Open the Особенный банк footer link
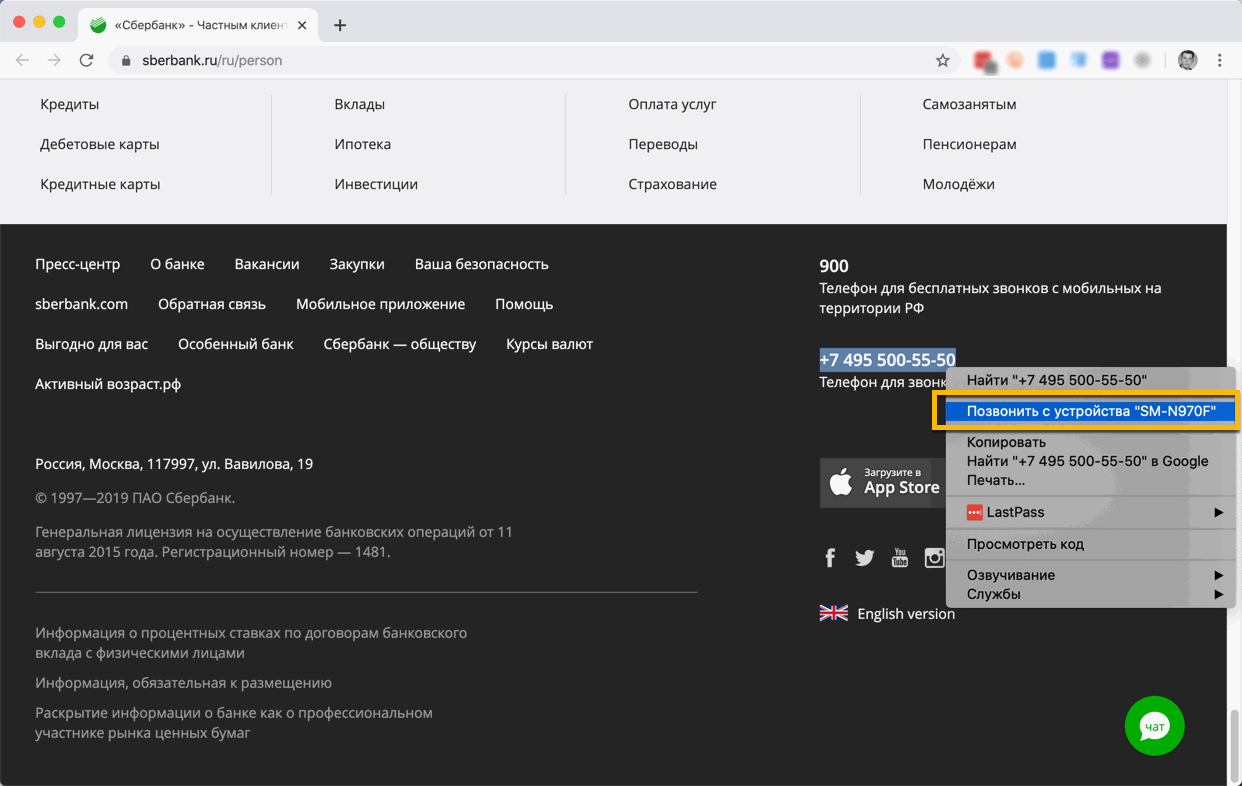 [x=236, y=344]
